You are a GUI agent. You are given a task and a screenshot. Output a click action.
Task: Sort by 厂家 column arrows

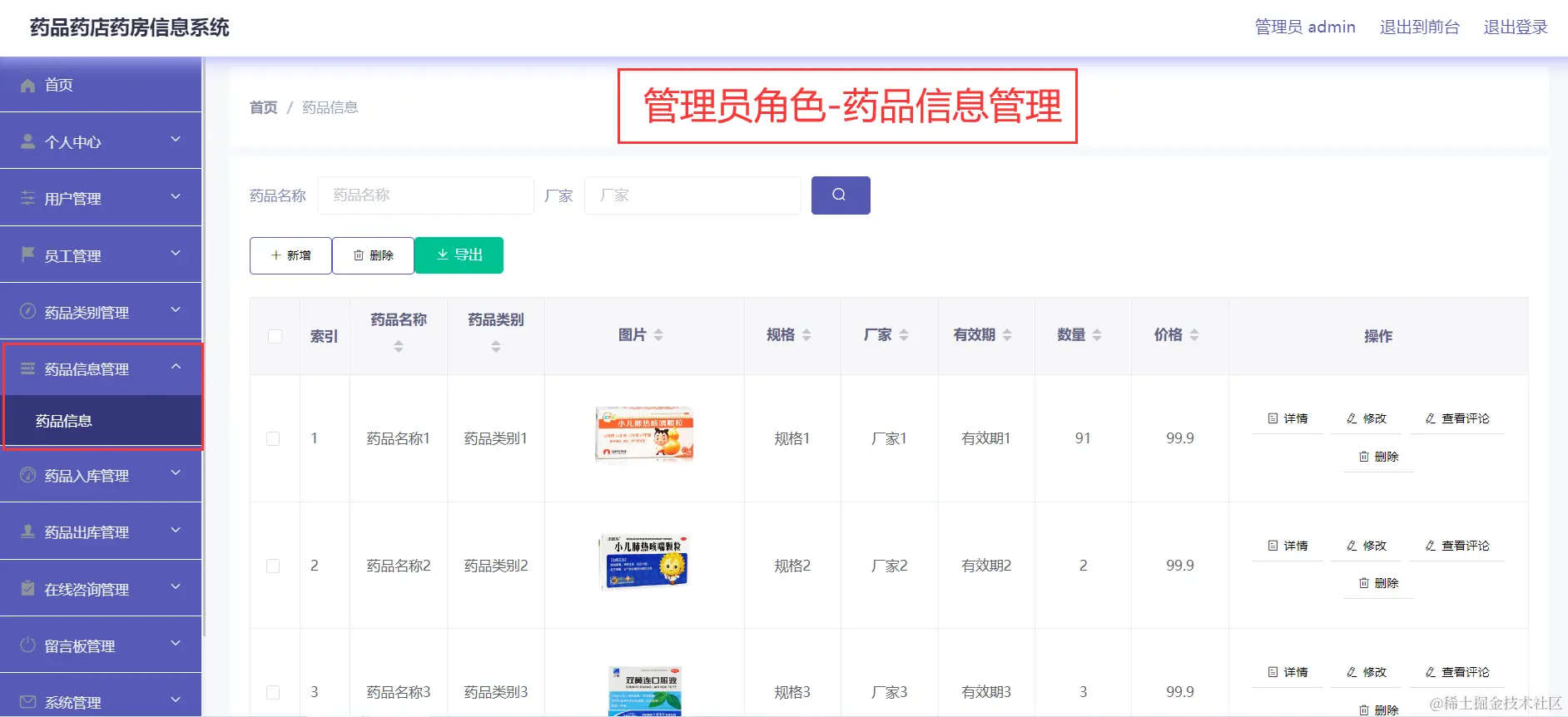click(x=904, y=335)
